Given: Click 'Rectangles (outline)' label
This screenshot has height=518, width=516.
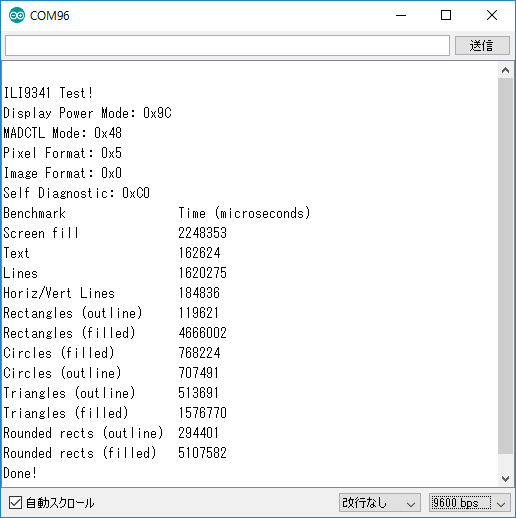Looking at the screenshot, I should [x=73, y=313].
